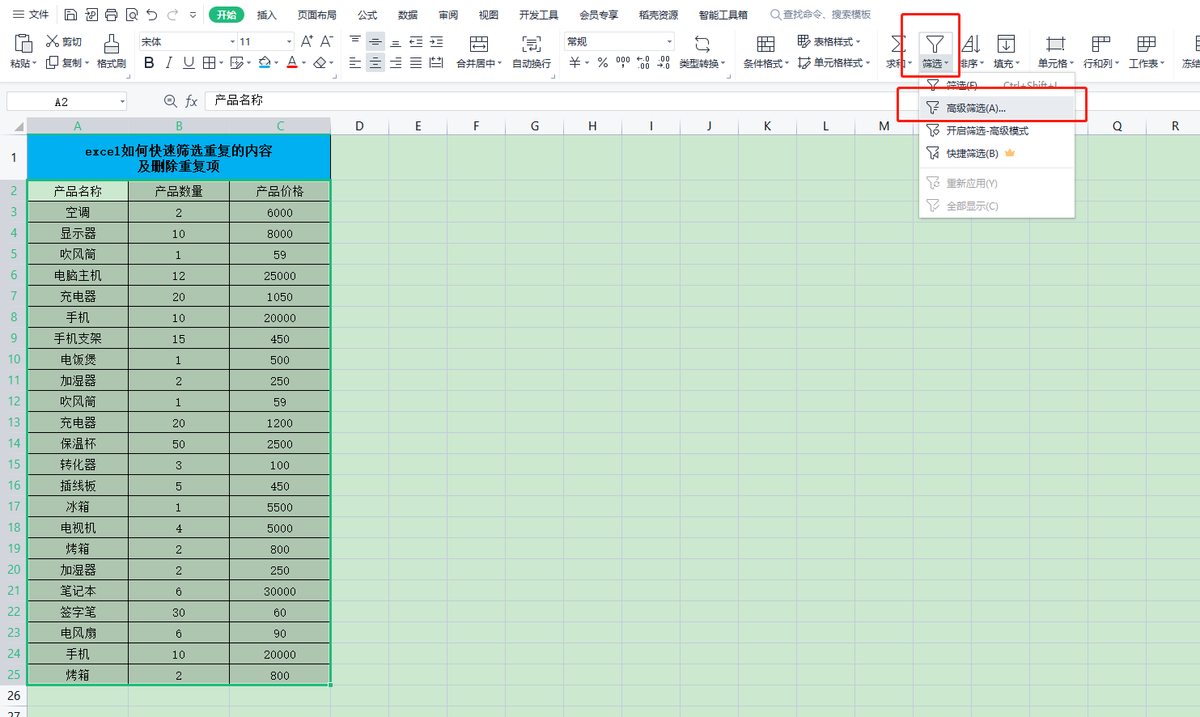1200x717 pixels.
Task: Switch to the 公式 Formulas tab
Action: point(367,15)
